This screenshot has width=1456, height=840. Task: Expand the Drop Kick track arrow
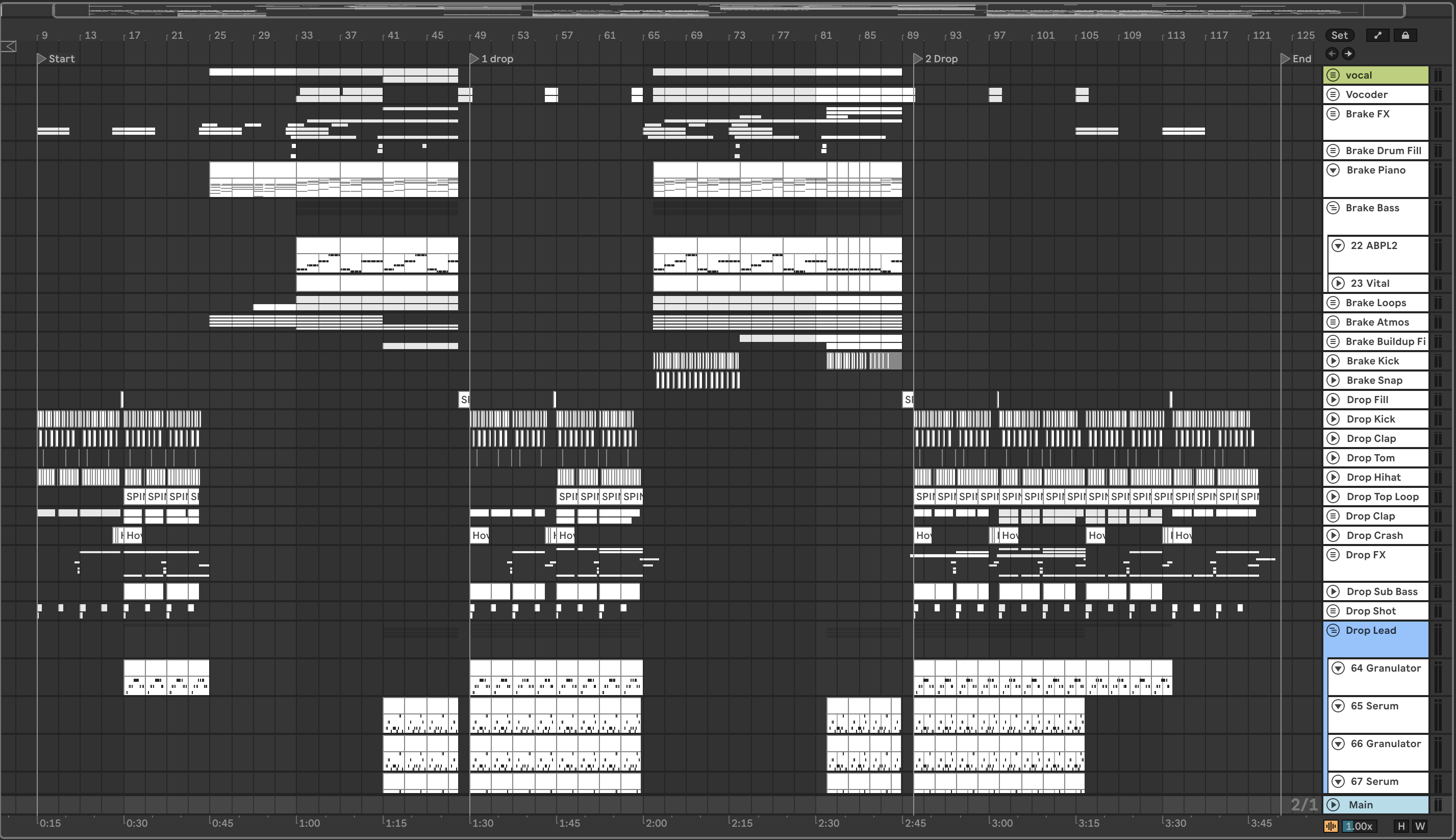pos(1333,419)
